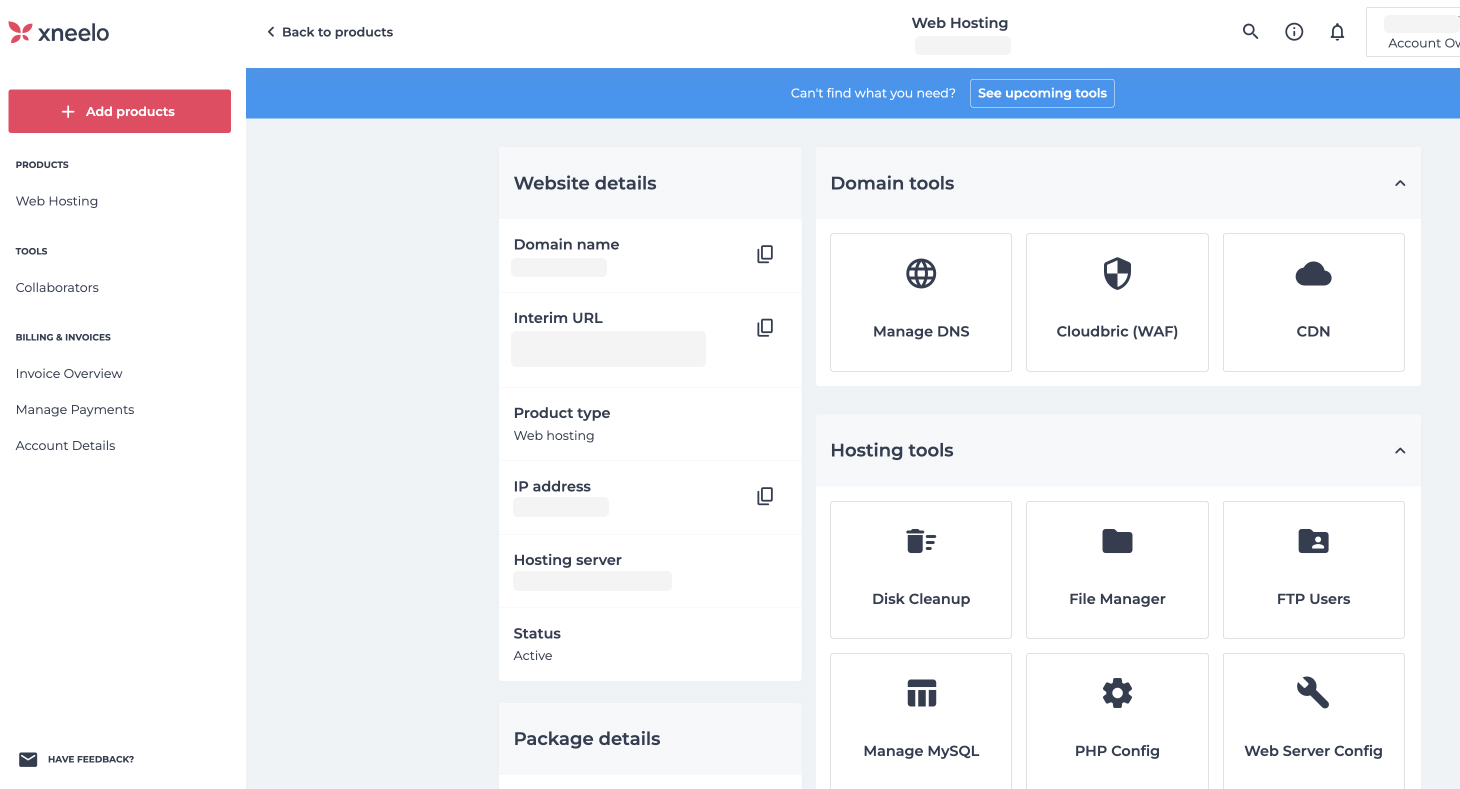
Task: Collapse the Hosting tools section
Action: coord(1400,451)
